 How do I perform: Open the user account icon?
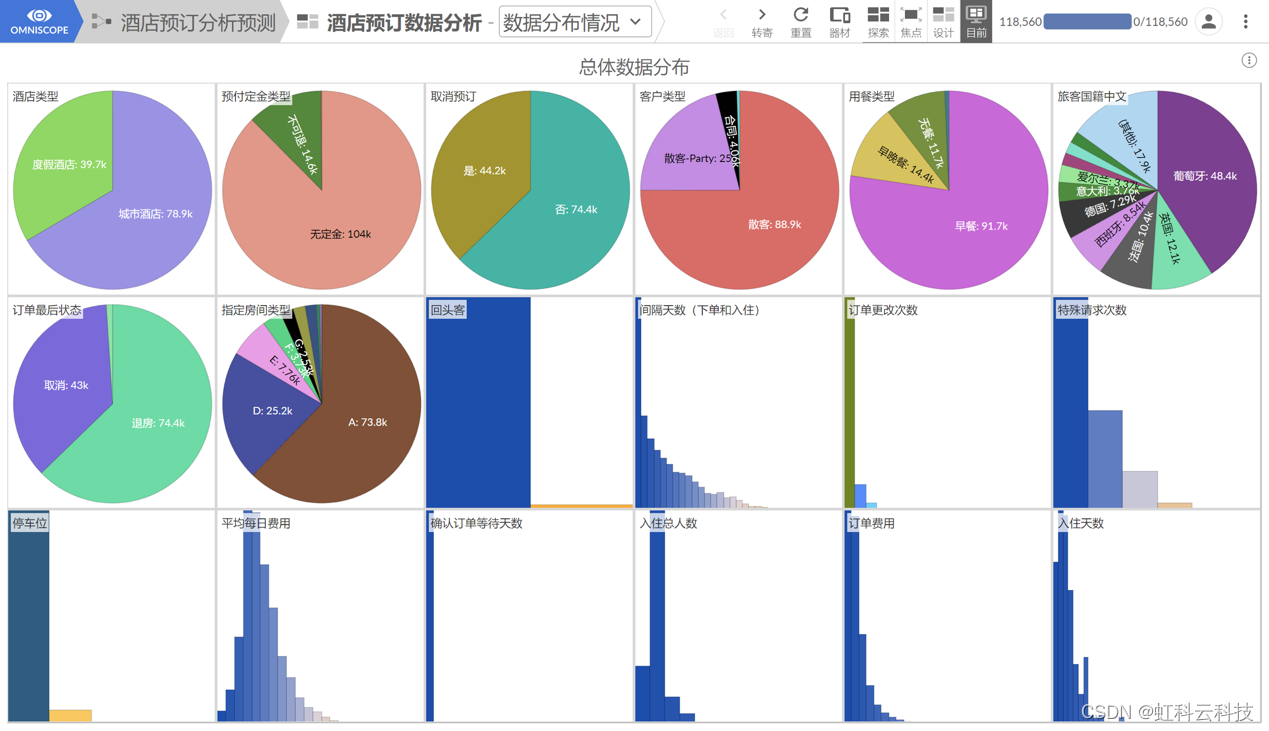click(x=1208, y=21)
